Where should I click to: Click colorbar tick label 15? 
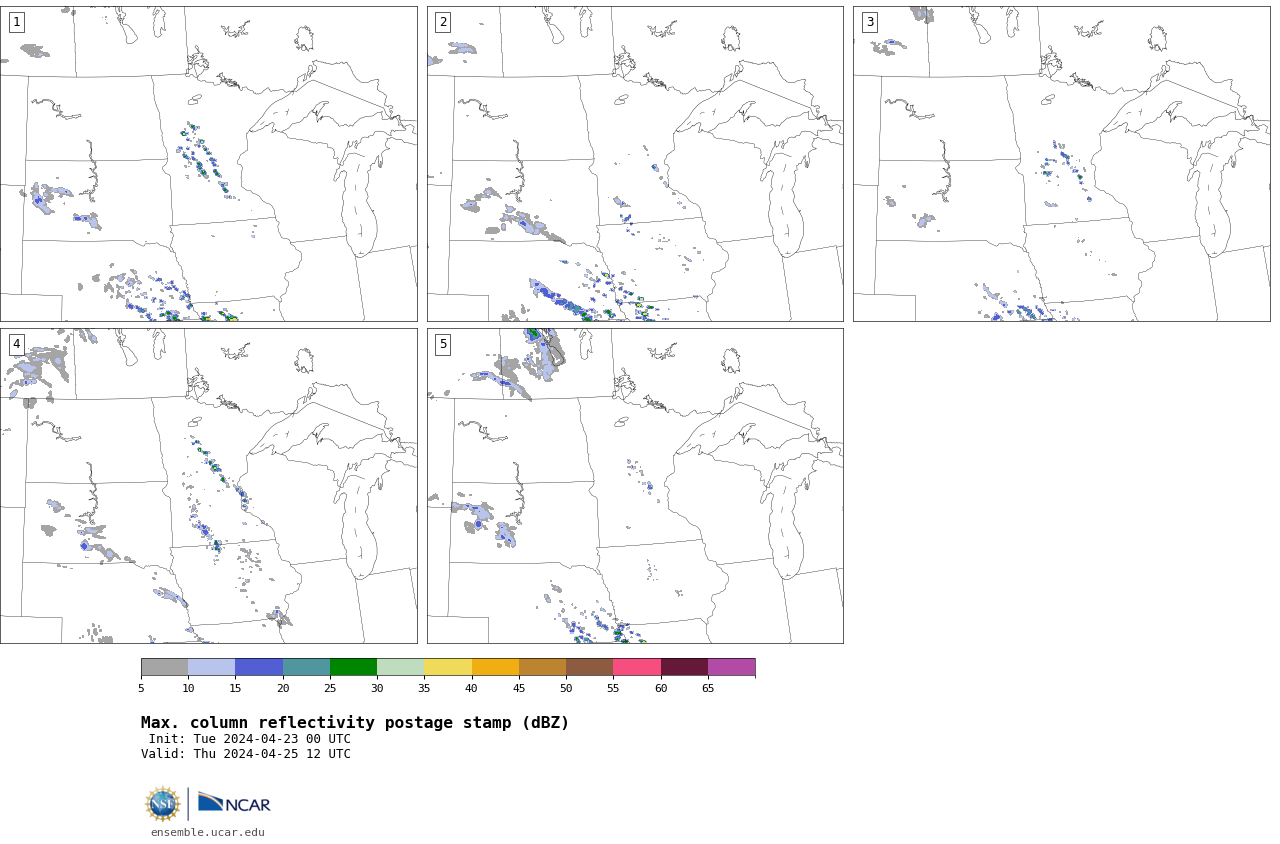pos(235,688)
